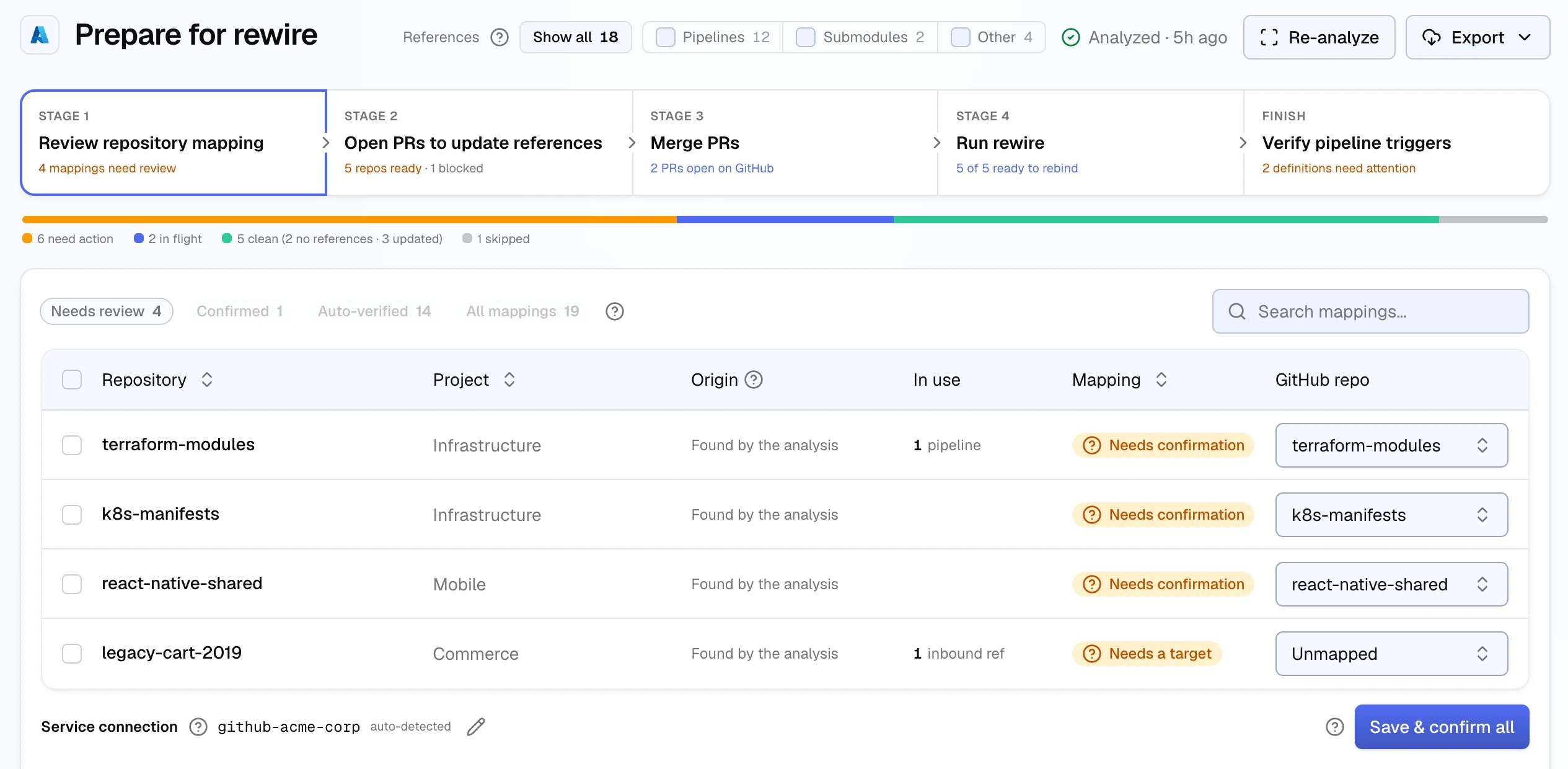Toggle the Submodules 2 filter checkbox
The height and width of the screenshot is (769, 1568).
[806, 37]
